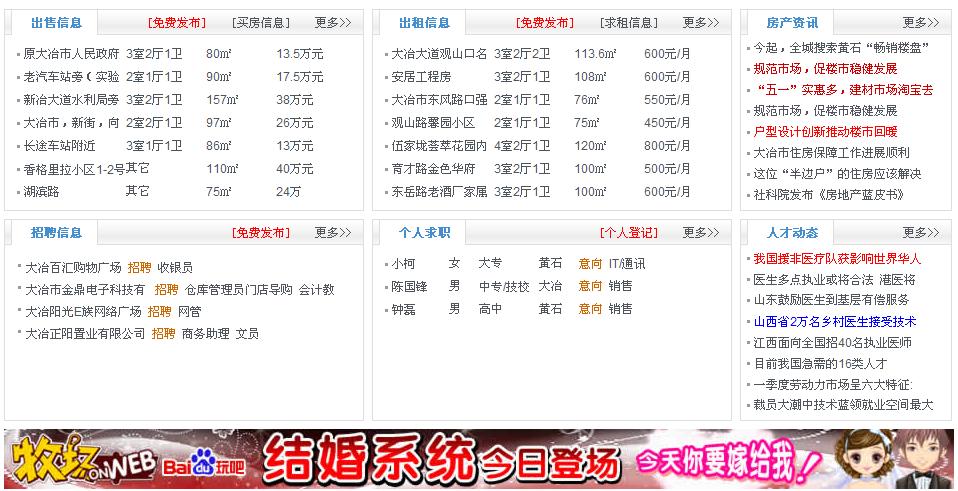Open rental 观山路馨园小区
The width and height of the screenshot is (958, 491).
click(x=433, y=123)
